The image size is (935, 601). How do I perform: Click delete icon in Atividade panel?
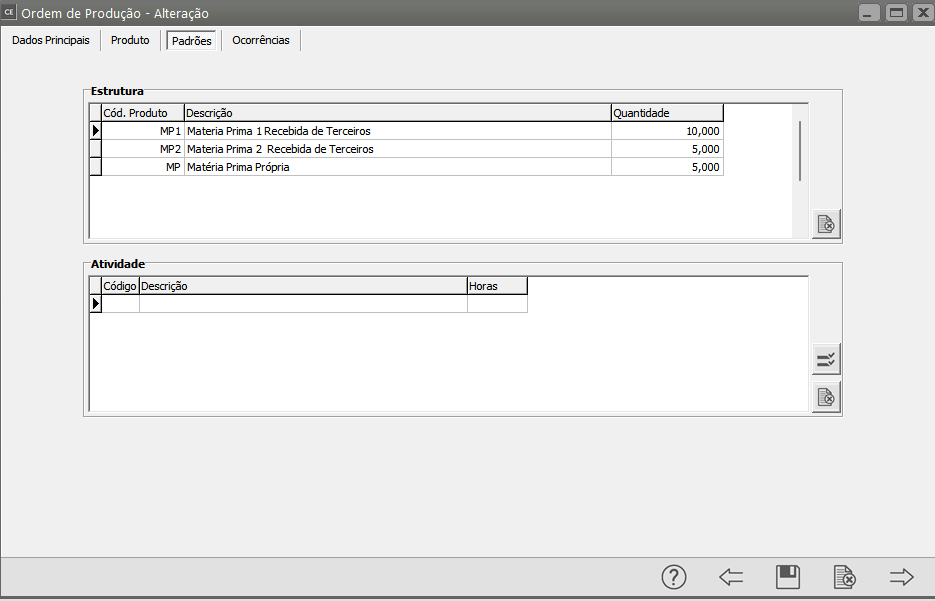(826, 397)
